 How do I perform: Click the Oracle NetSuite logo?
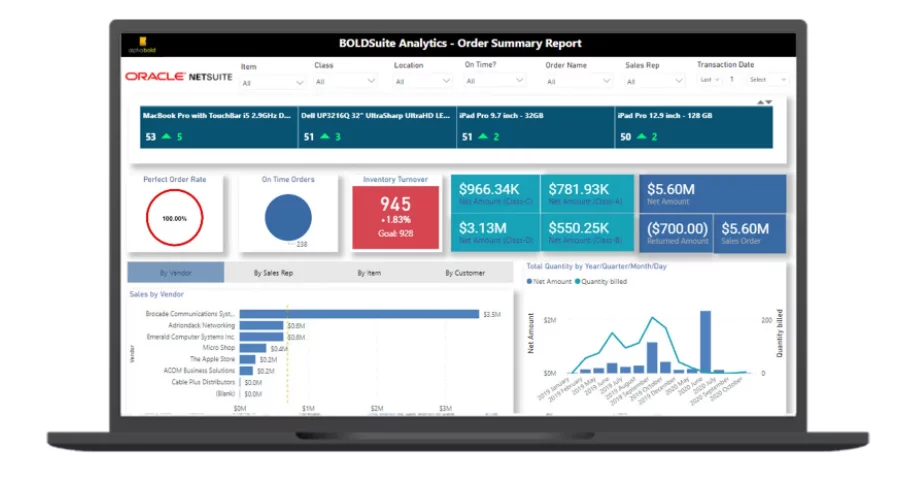click(179, 77)
